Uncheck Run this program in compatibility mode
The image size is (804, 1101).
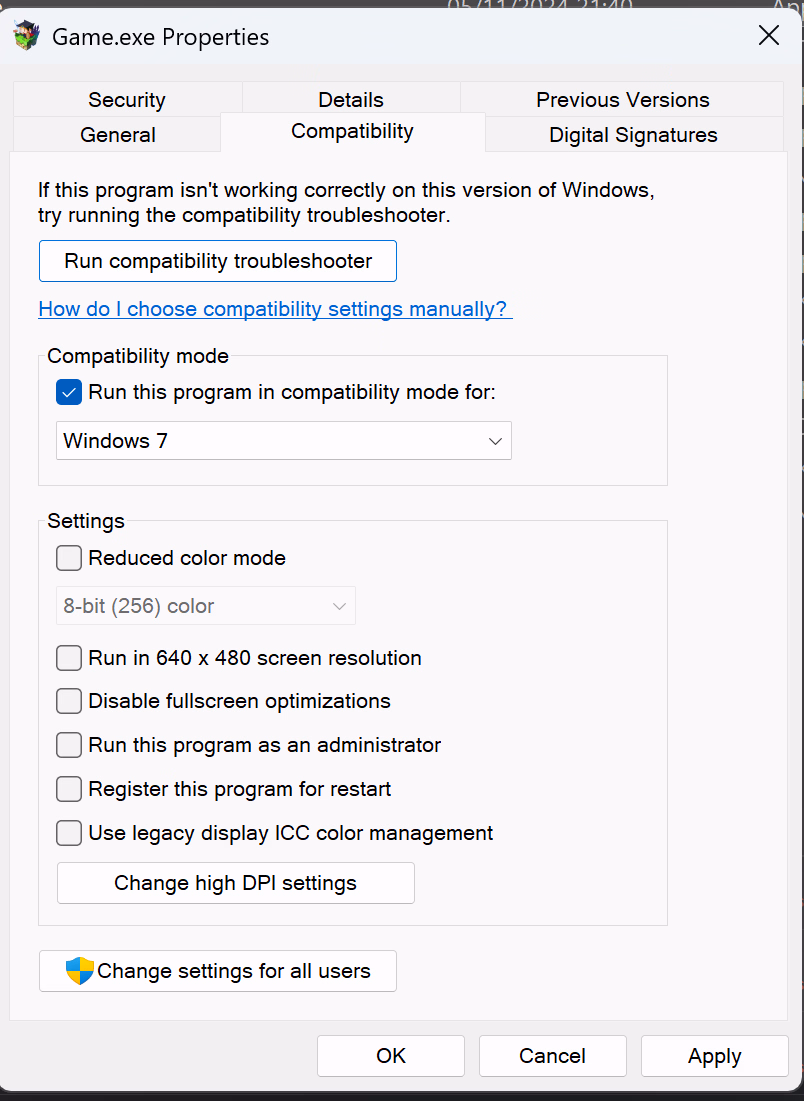[x=69, y=392]
